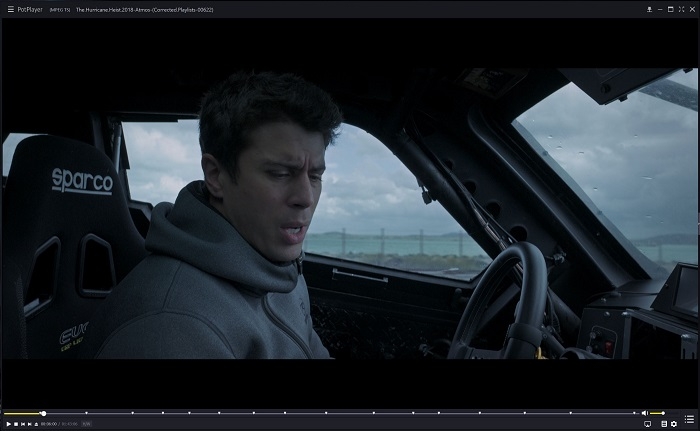Skip to the next track
The image size is (700, 431).
pyautogui.click(x=30, y=424)
